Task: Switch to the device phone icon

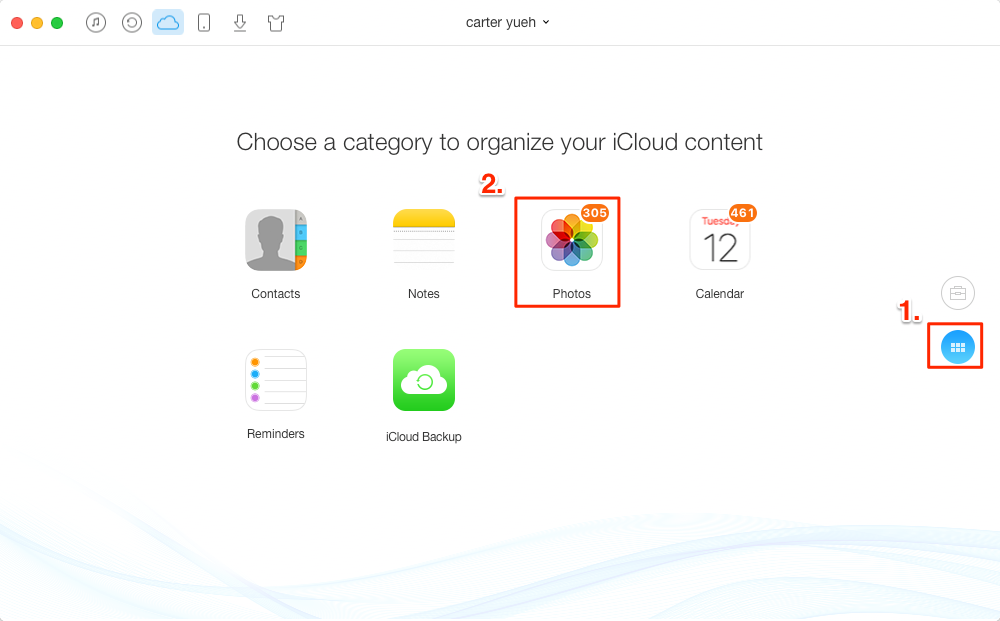Action: [x=204, y=22]
